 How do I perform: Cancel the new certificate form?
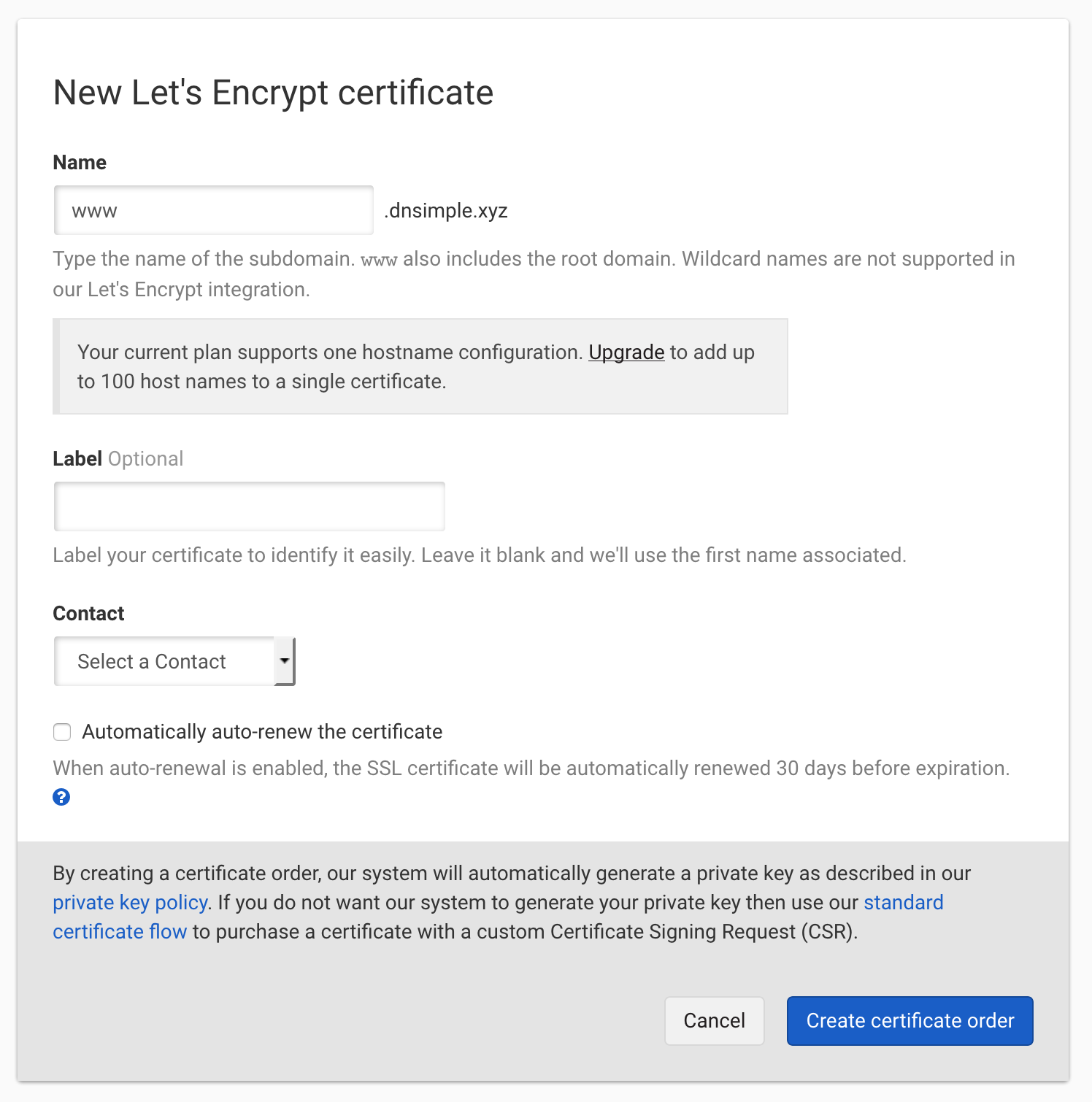pos(714,1021)
